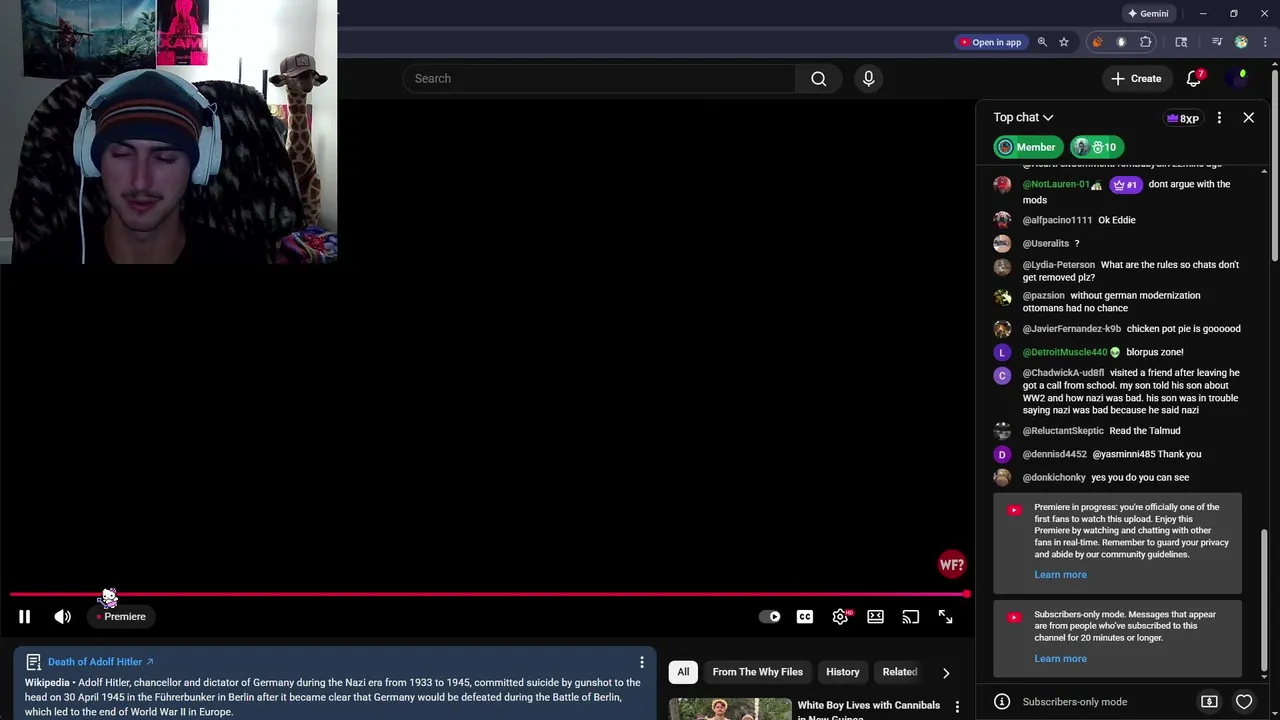This screenshot has height=720, width=1280.
Task: Select the Related filter chip
Action: (899, 672)
